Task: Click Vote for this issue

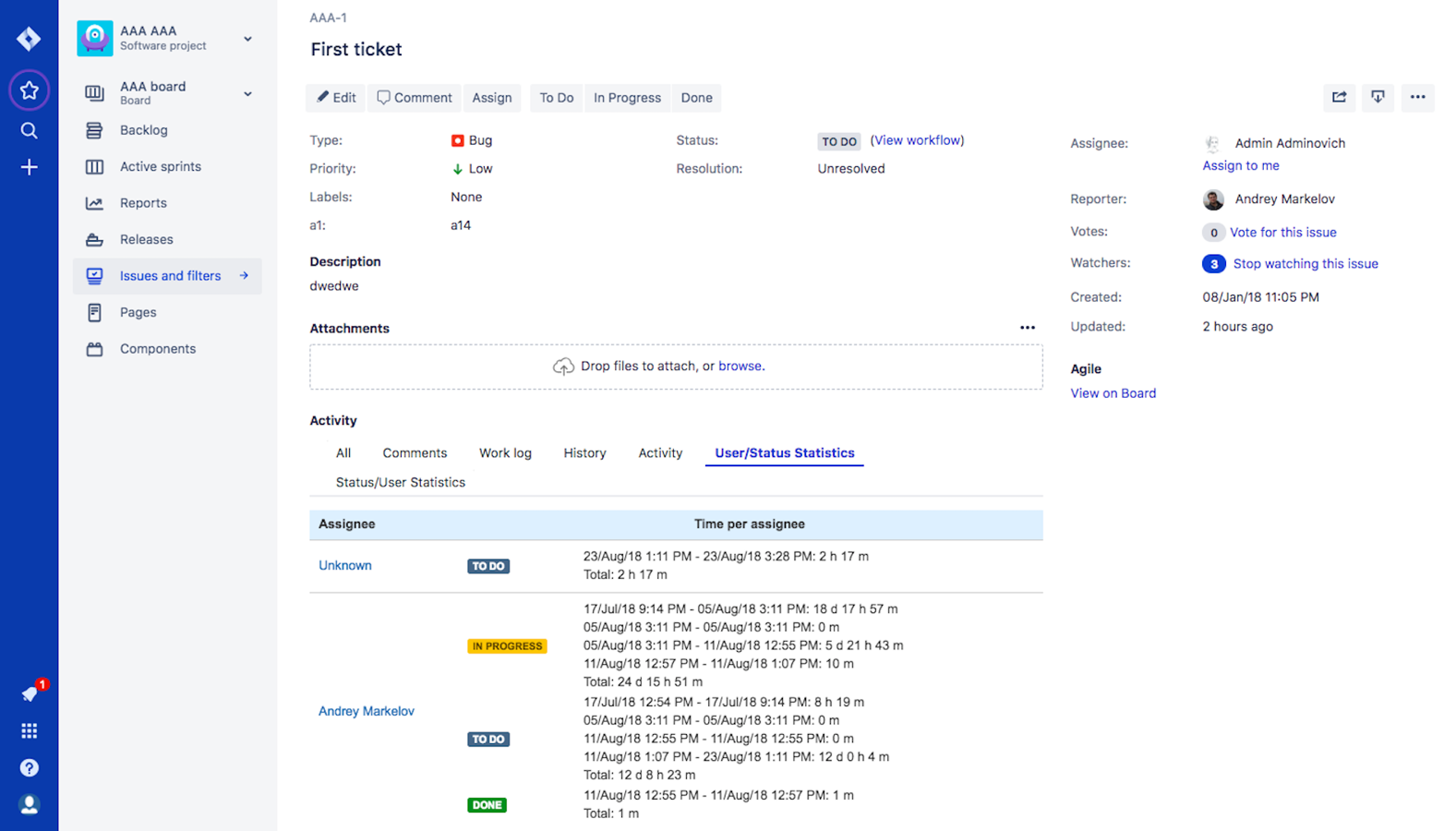Action: click(1283, 233)
